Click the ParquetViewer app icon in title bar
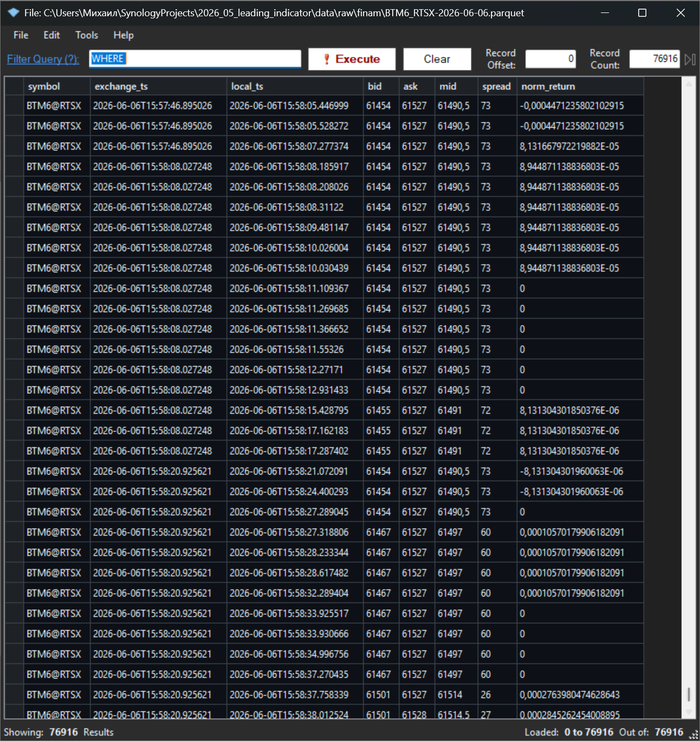The height and width of the screenshot is (741, 700). pyautogui.click(x=13, y=13)
